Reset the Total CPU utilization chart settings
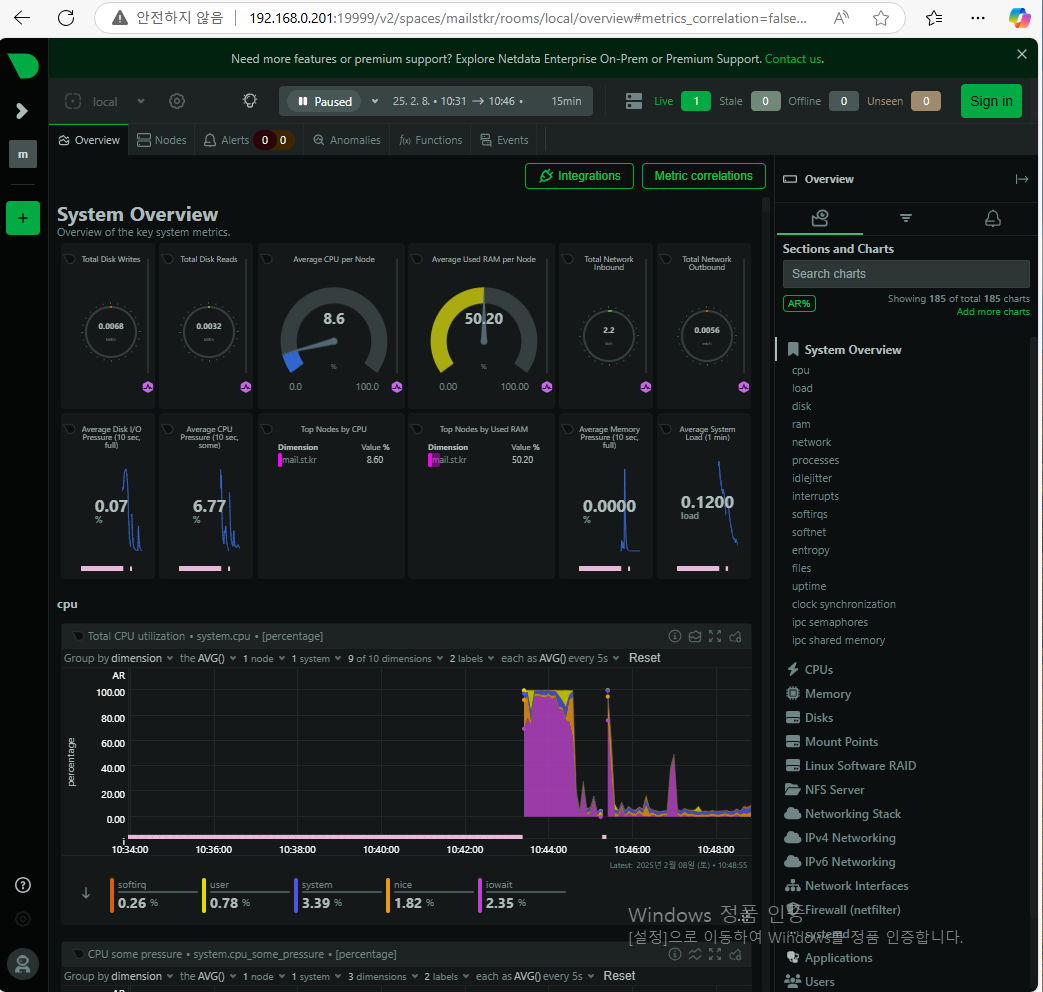 pyautogui.click(x=645, y=658)
